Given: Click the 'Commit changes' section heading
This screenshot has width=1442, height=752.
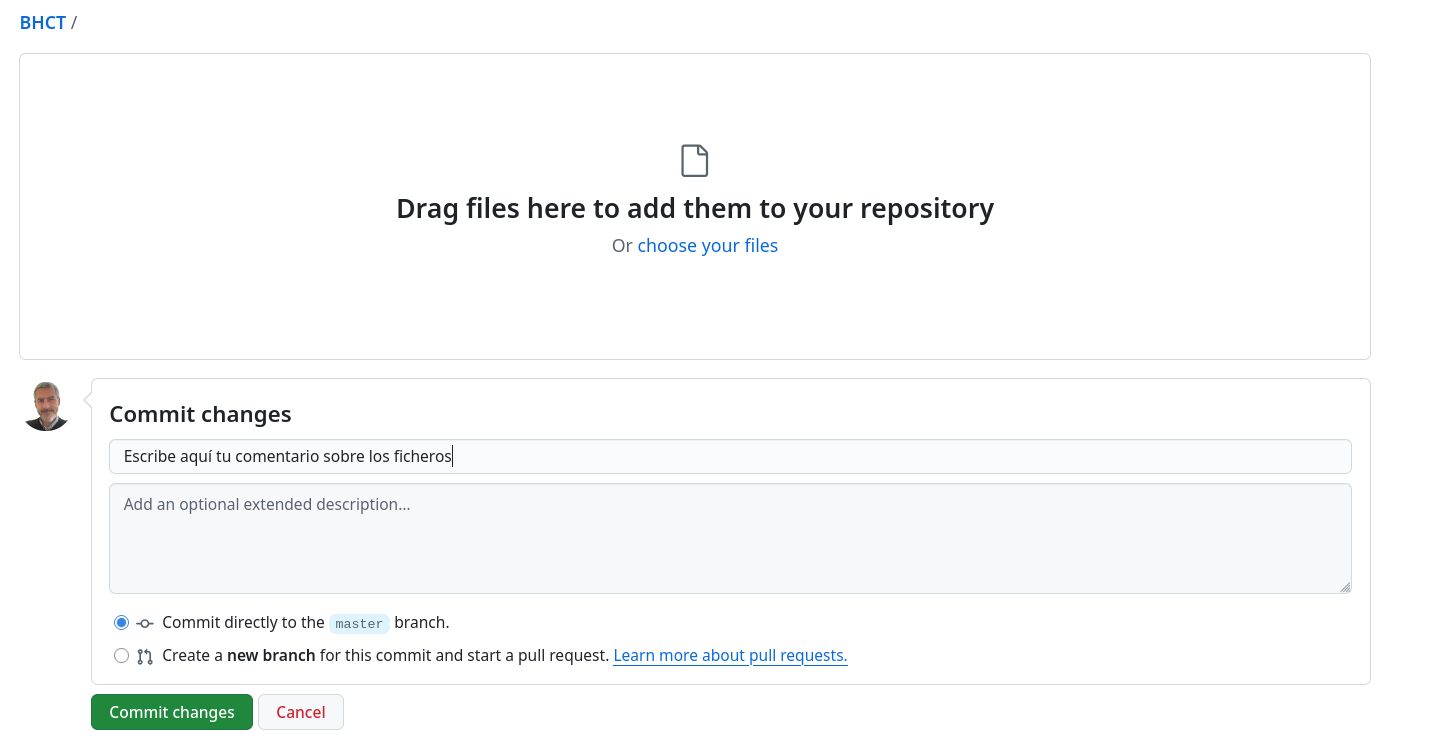Looking at the screenshot, I should coord(200,414).
